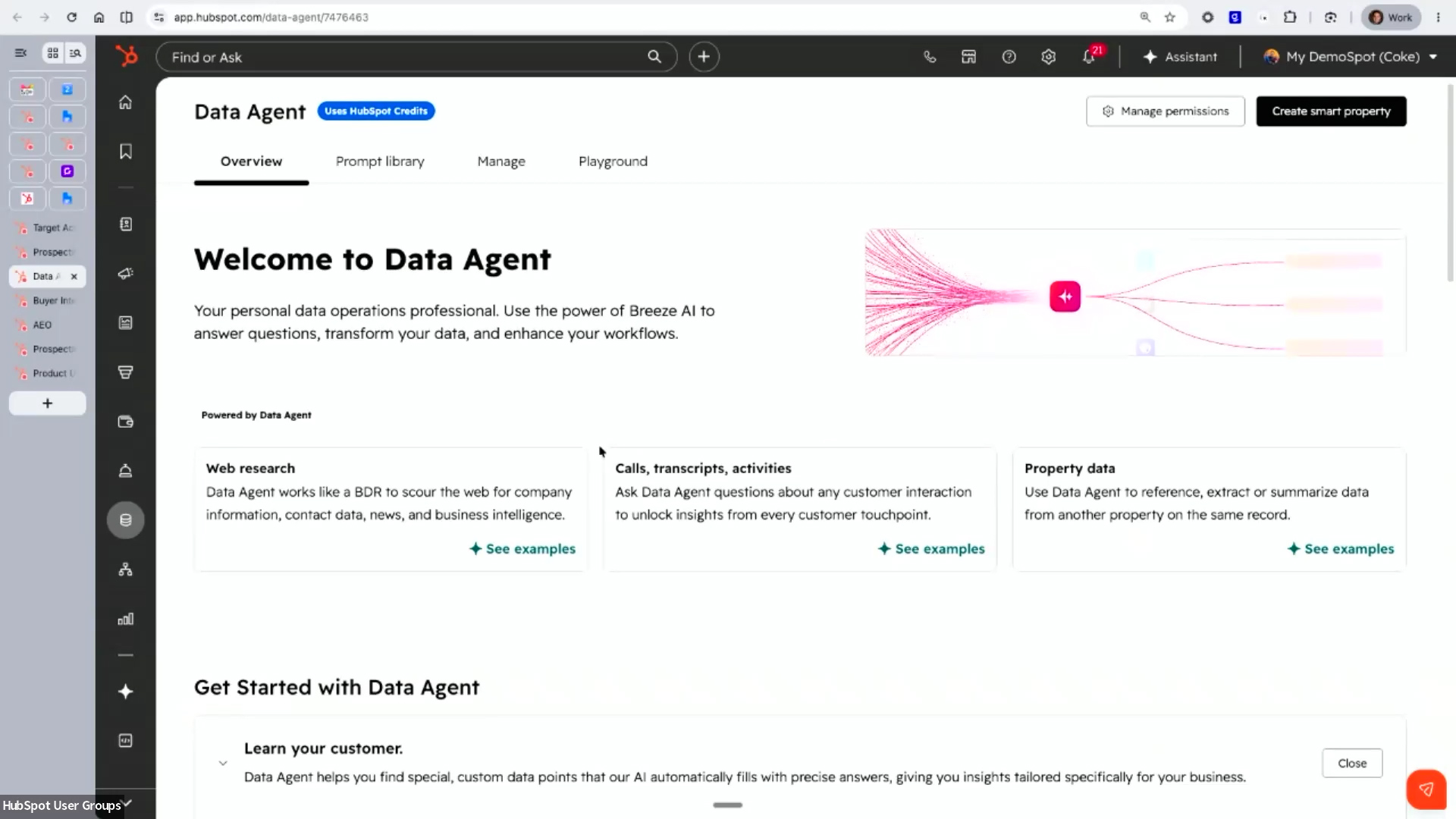This screenshot has width=1456, height=819.
Task: Open the Breeze sparkle icon in sidebar
Action: pos(126,692)
